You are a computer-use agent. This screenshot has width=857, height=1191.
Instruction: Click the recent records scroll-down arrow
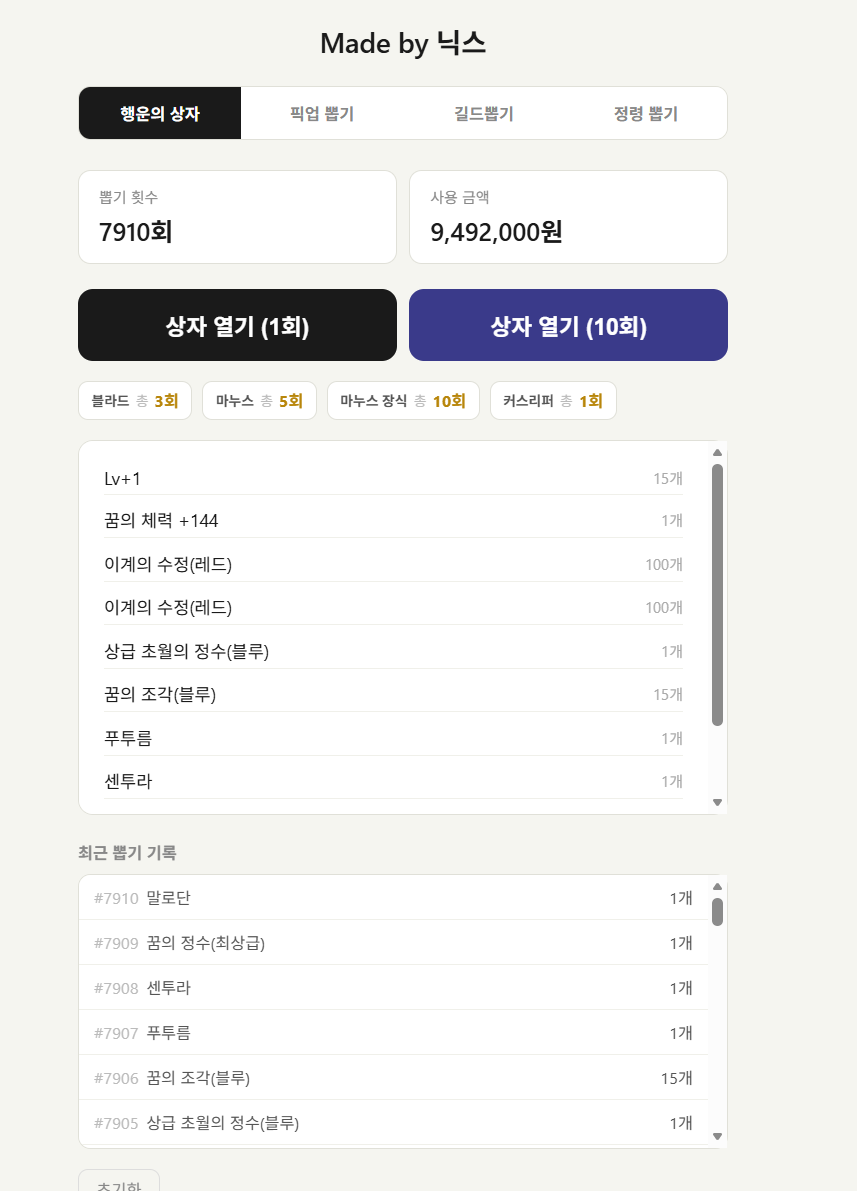(x=717, y=1136)
